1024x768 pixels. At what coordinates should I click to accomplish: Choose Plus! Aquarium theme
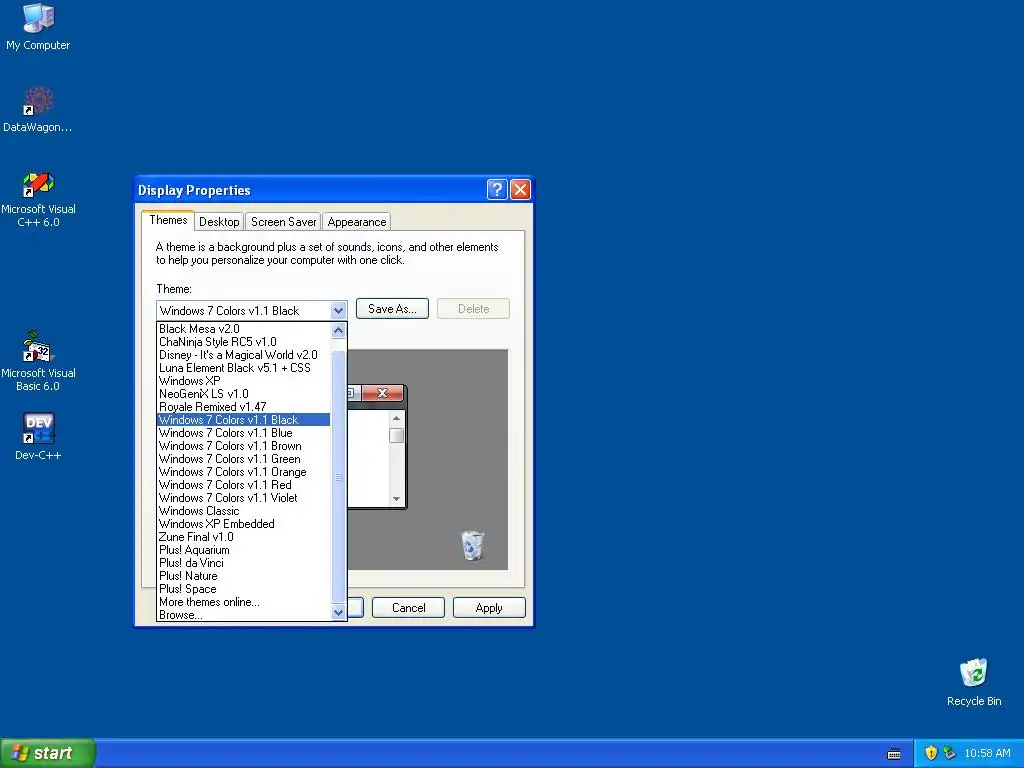244,550
